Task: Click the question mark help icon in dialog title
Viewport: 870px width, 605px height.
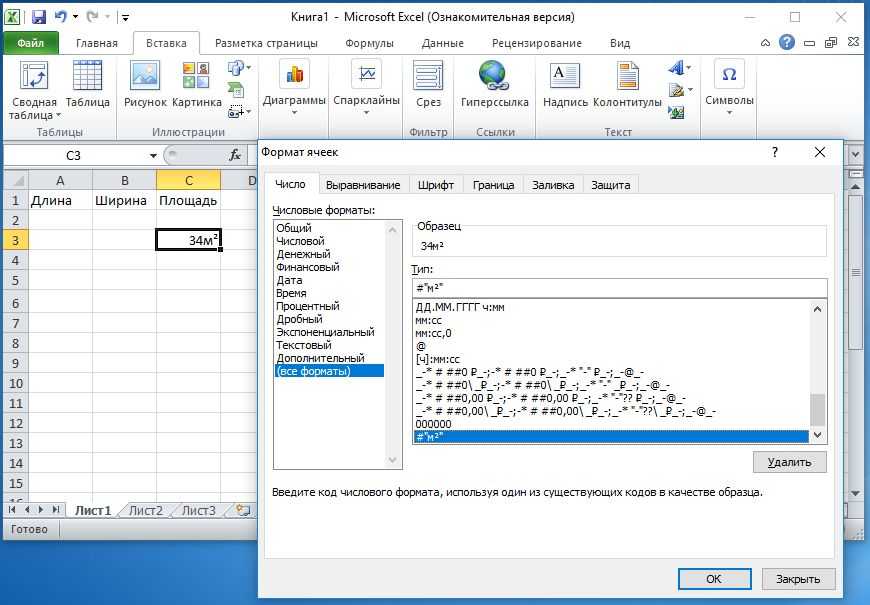Action: (775, 152)
